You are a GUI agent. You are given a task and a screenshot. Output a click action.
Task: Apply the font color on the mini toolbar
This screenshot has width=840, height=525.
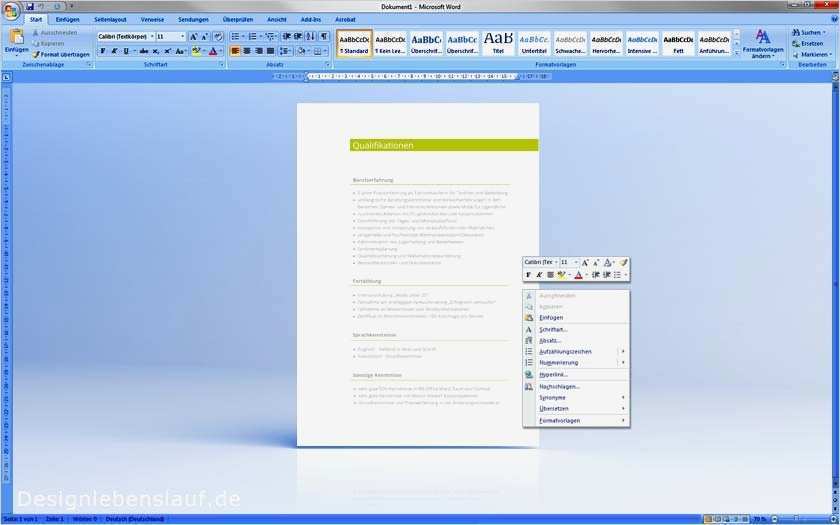coord(578,275)
